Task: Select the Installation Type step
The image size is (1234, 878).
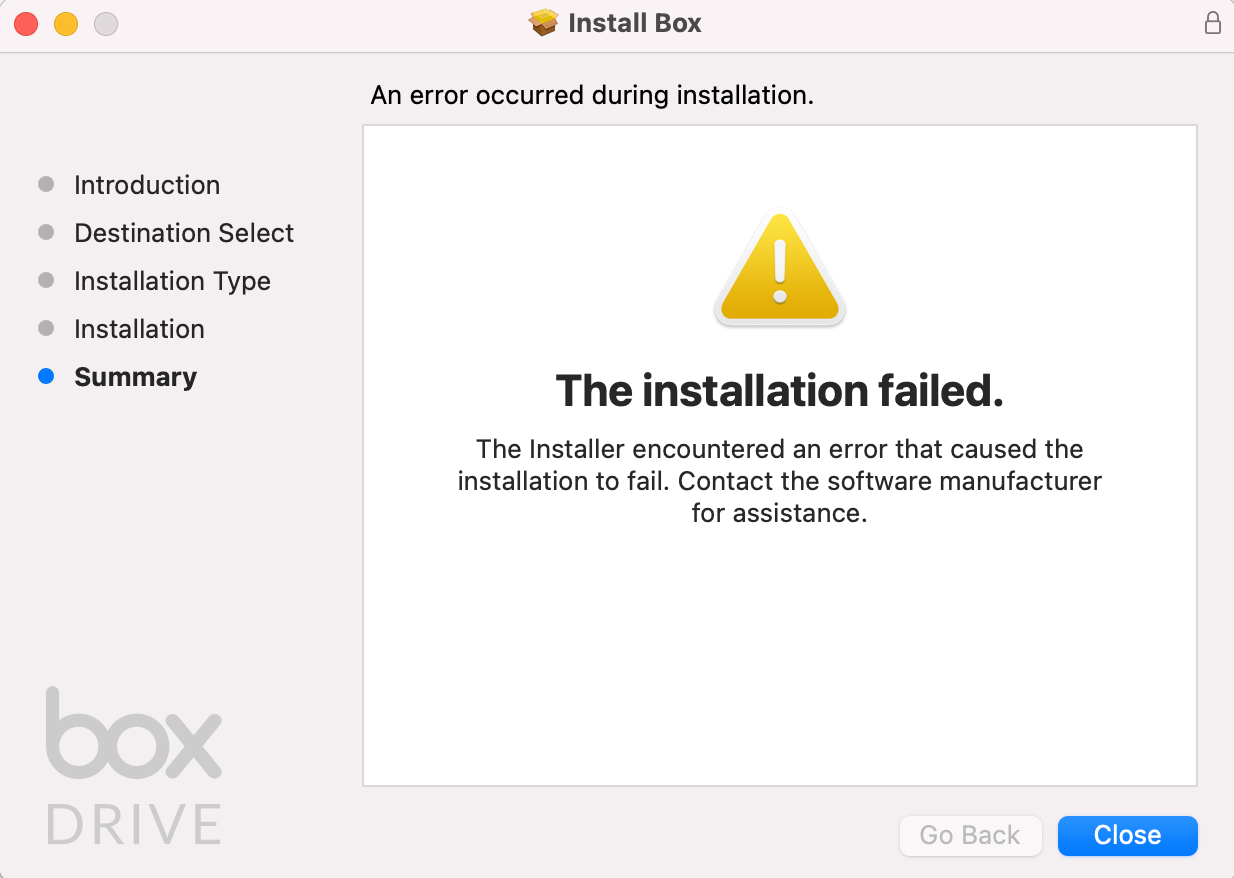Action: pyautogui.click(x=172, y=281)
